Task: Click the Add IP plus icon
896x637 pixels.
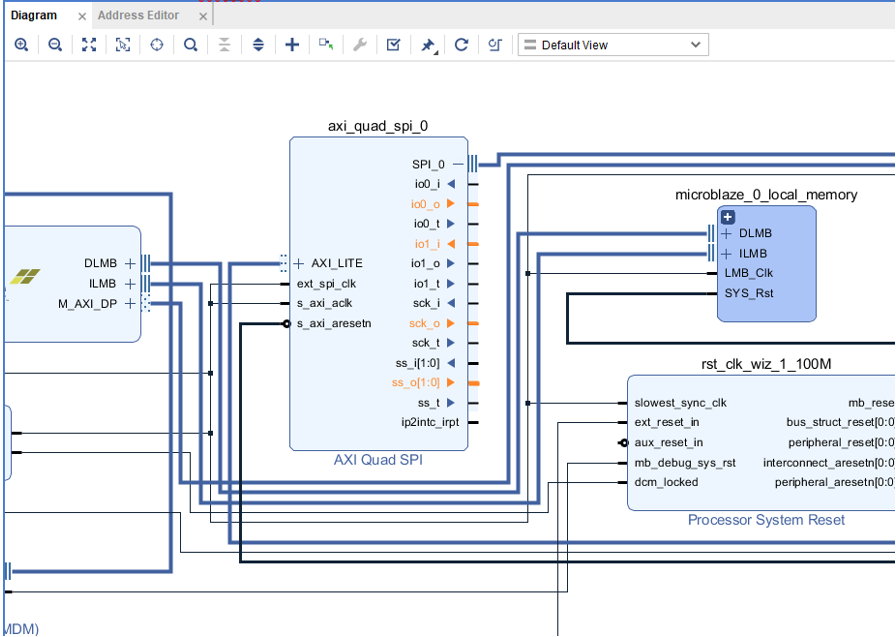Action: (x=292, y=45)
